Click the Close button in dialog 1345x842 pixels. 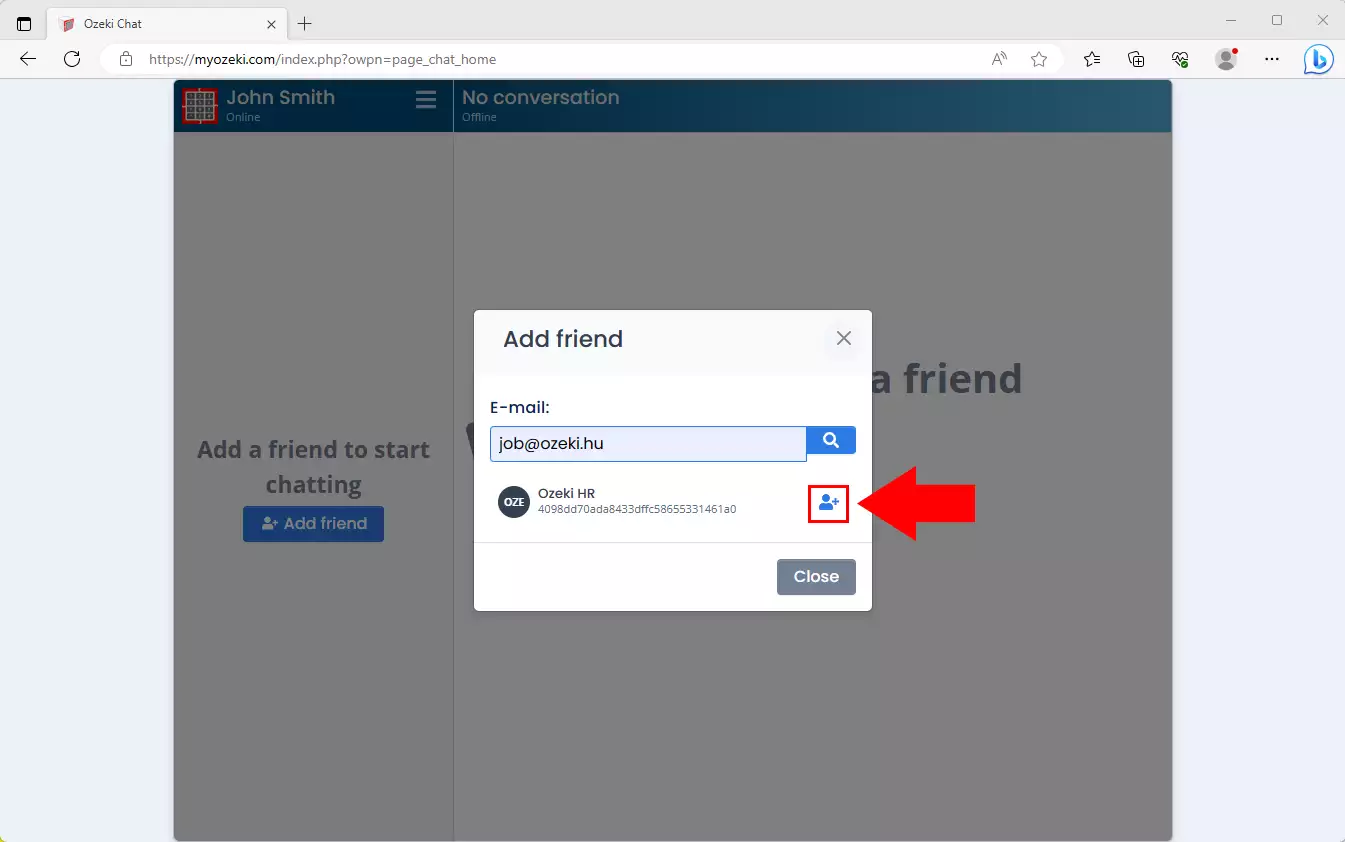tap(816, 577)
